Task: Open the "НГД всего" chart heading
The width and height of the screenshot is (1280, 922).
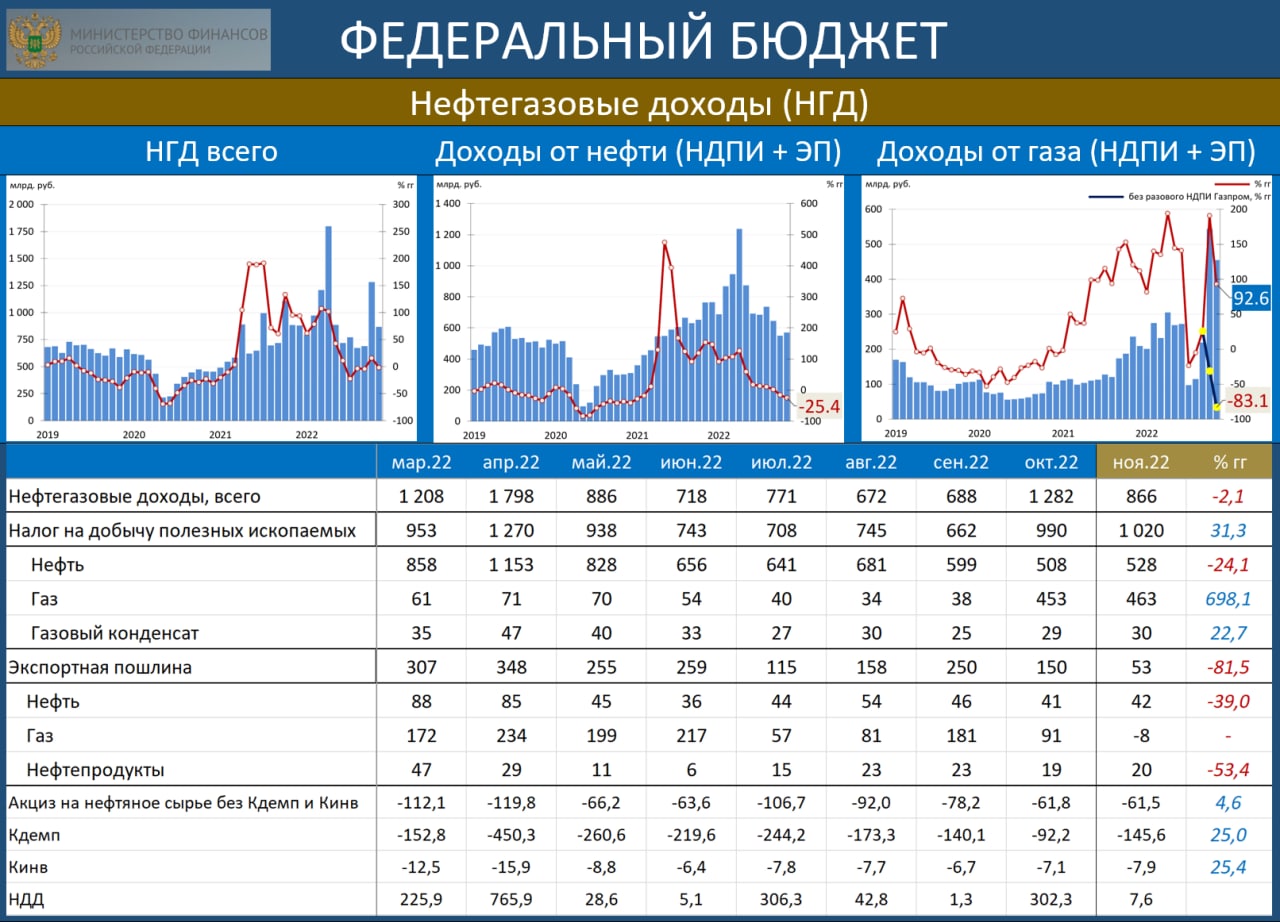Action: [x=211, y=152]
